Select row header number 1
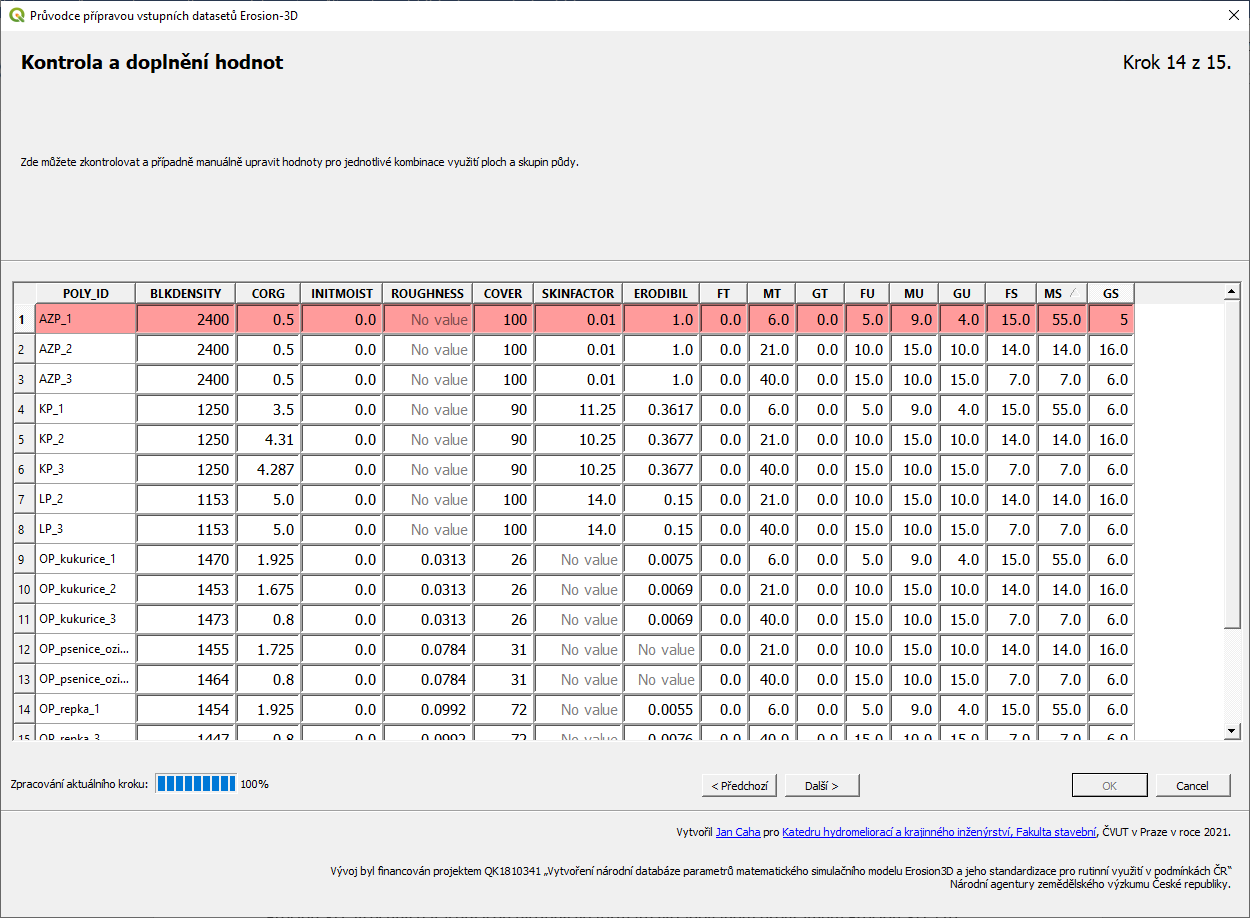The height and width of the screenshot is (918, 1250). point(24,319)
